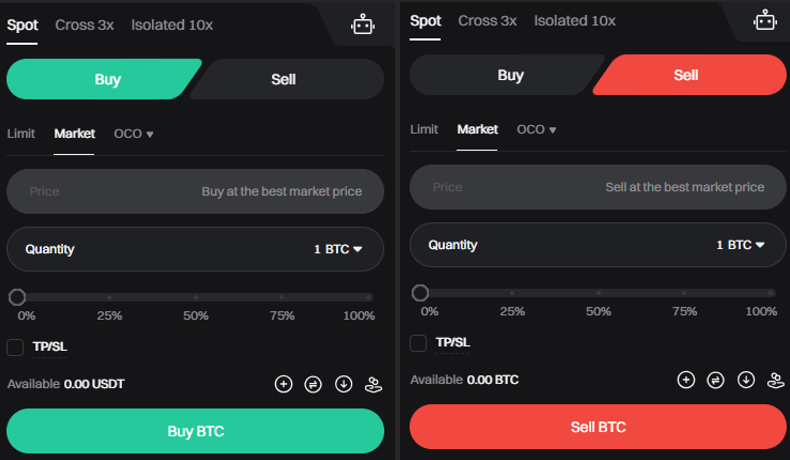Click the 50% mark on the Buy panel slider
This screenshot has width=790, height=460.
pyautogui.click(x=196, y=297)
